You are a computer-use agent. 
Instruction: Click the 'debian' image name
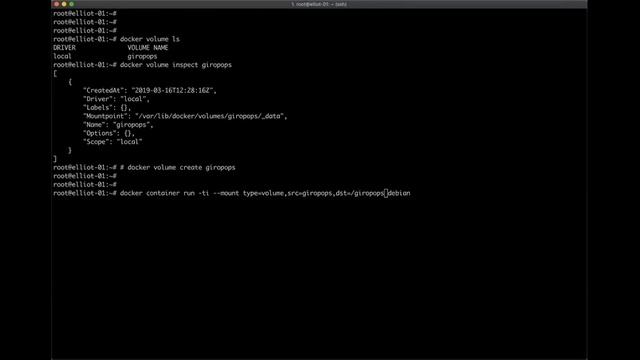pyautogui.click(x=399, y=193)
